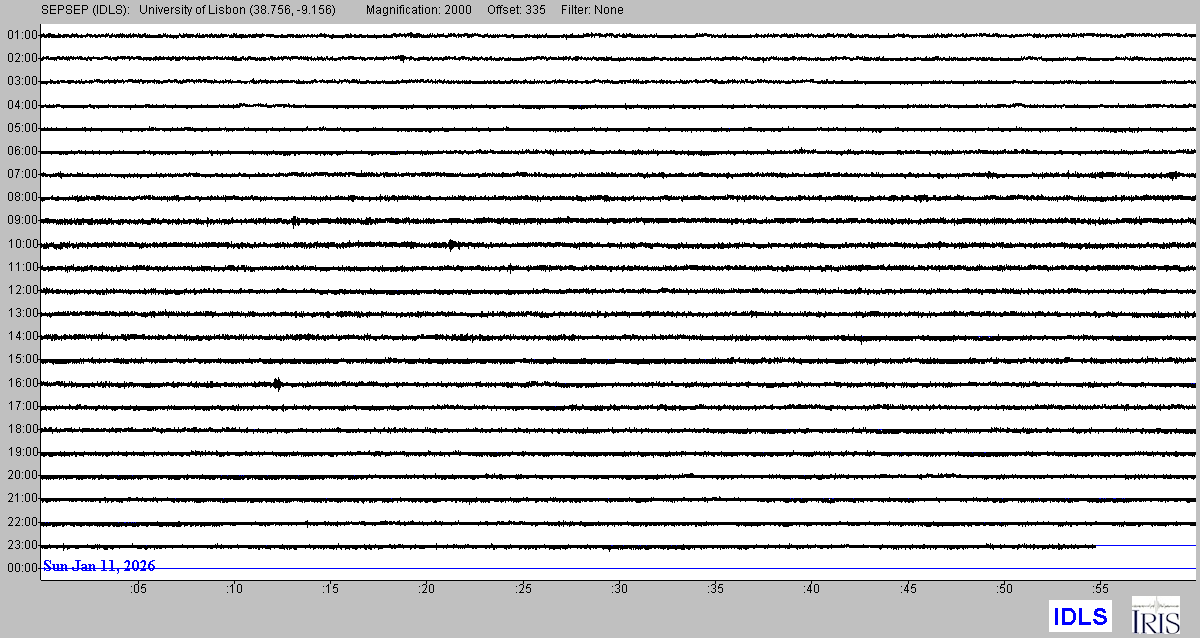Click the small event on the 10:00 trace

tap(452, 244)
